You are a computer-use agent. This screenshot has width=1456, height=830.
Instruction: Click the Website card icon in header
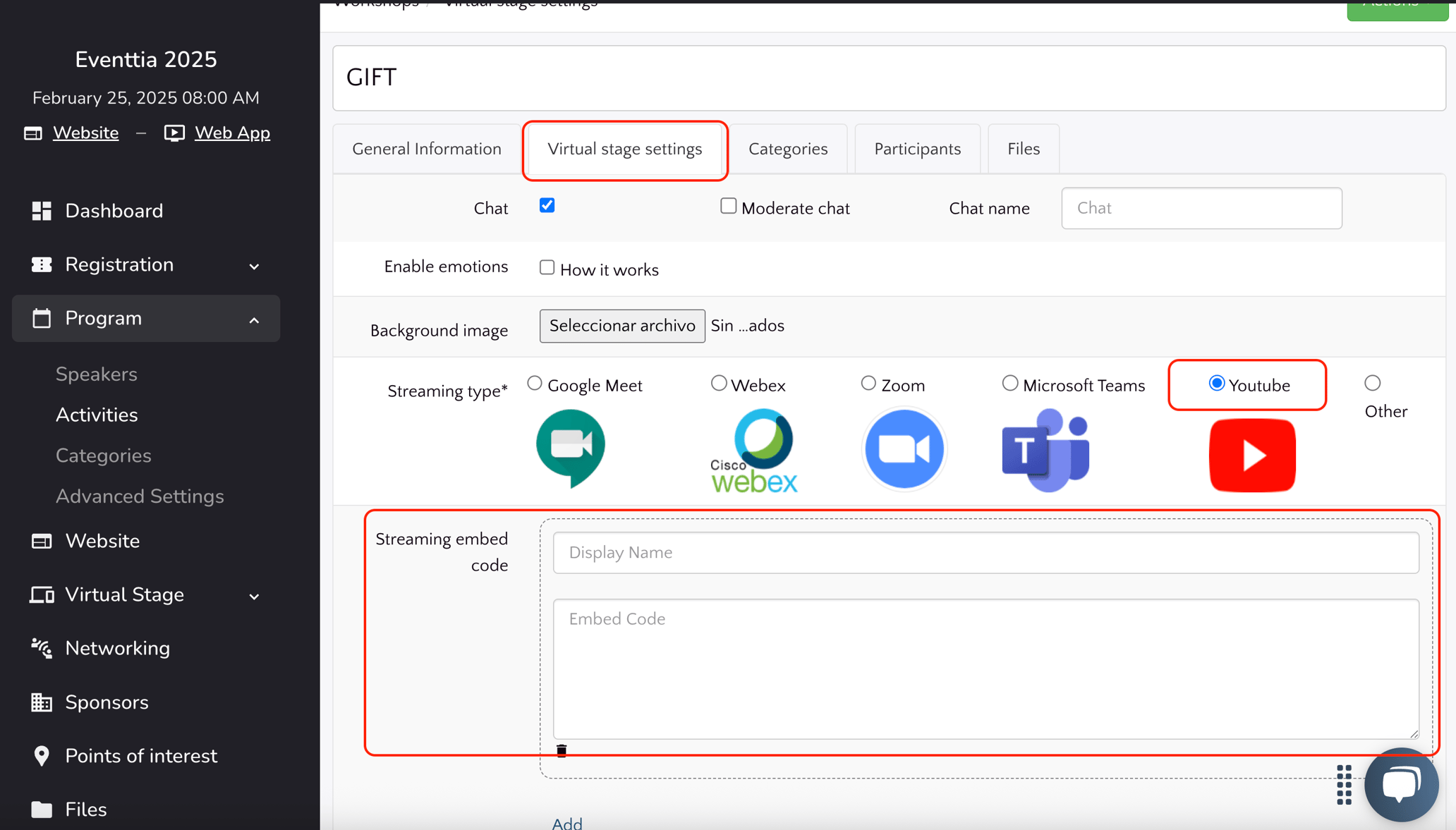(33, 133)
